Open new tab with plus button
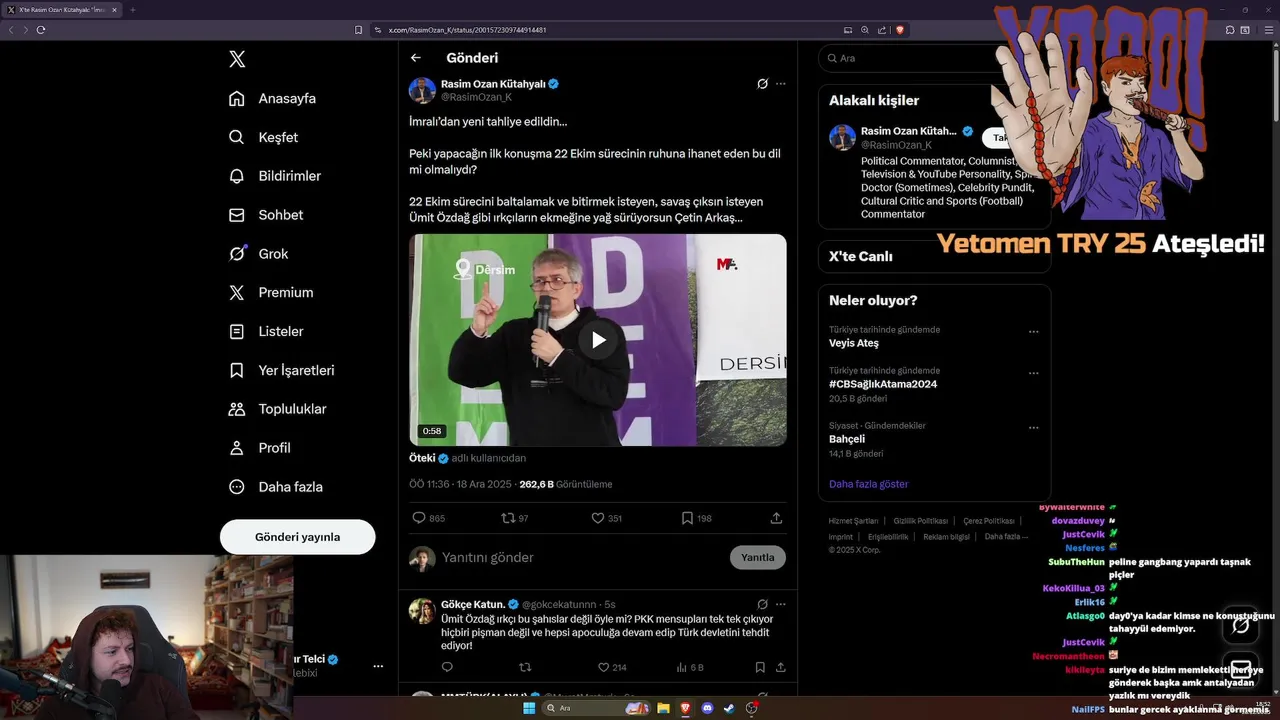The width and height of the screenshot is (1280, 720). pos(132,10)
